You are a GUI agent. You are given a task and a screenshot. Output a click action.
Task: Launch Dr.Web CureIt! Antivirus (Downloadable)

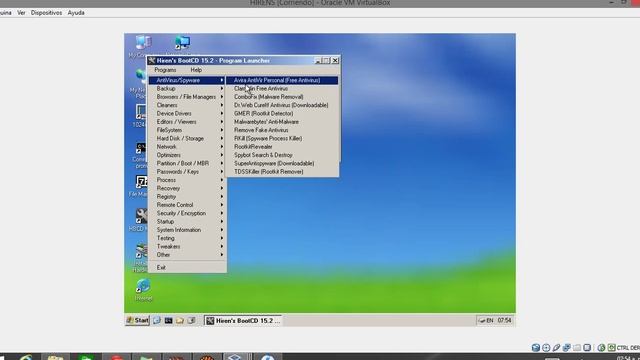(x=282, y=105)
